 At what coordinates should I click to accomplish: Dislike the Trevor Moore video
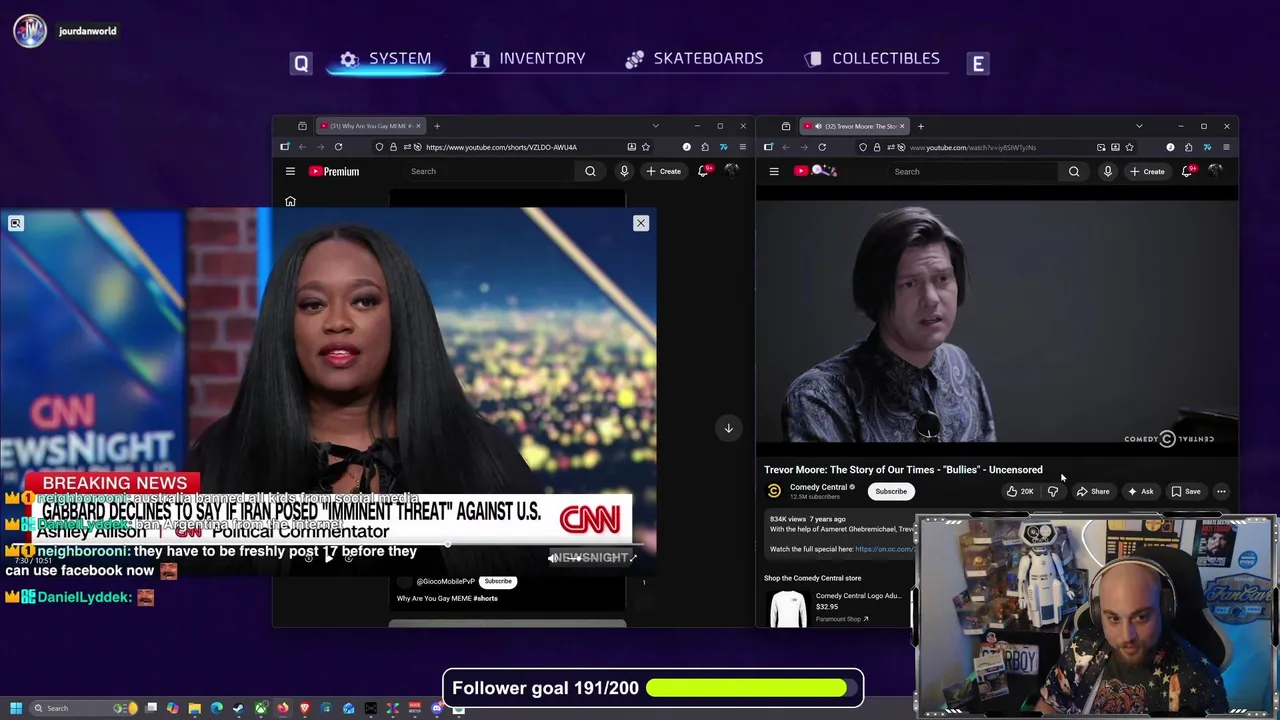[1053, 491]
